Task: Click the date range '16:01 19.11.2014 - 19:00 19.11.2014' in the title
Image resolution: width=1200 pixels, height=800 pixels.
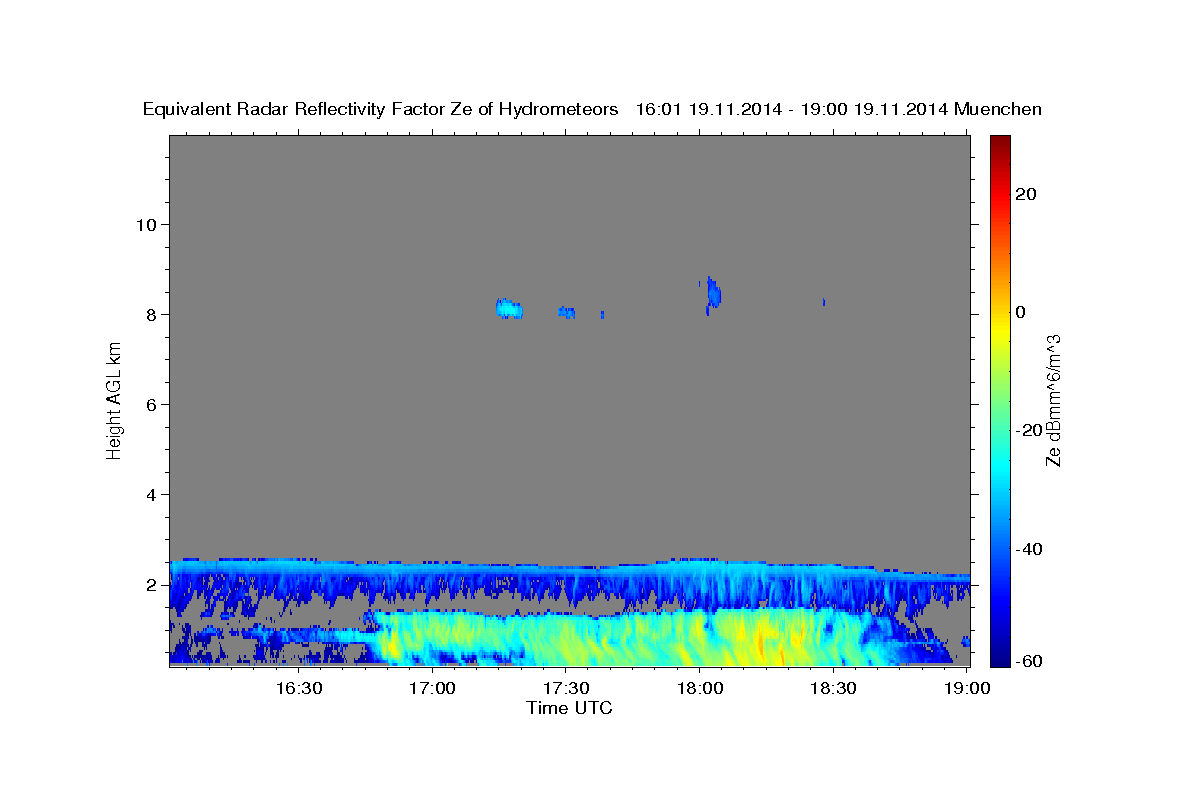Action: (792, 110)
